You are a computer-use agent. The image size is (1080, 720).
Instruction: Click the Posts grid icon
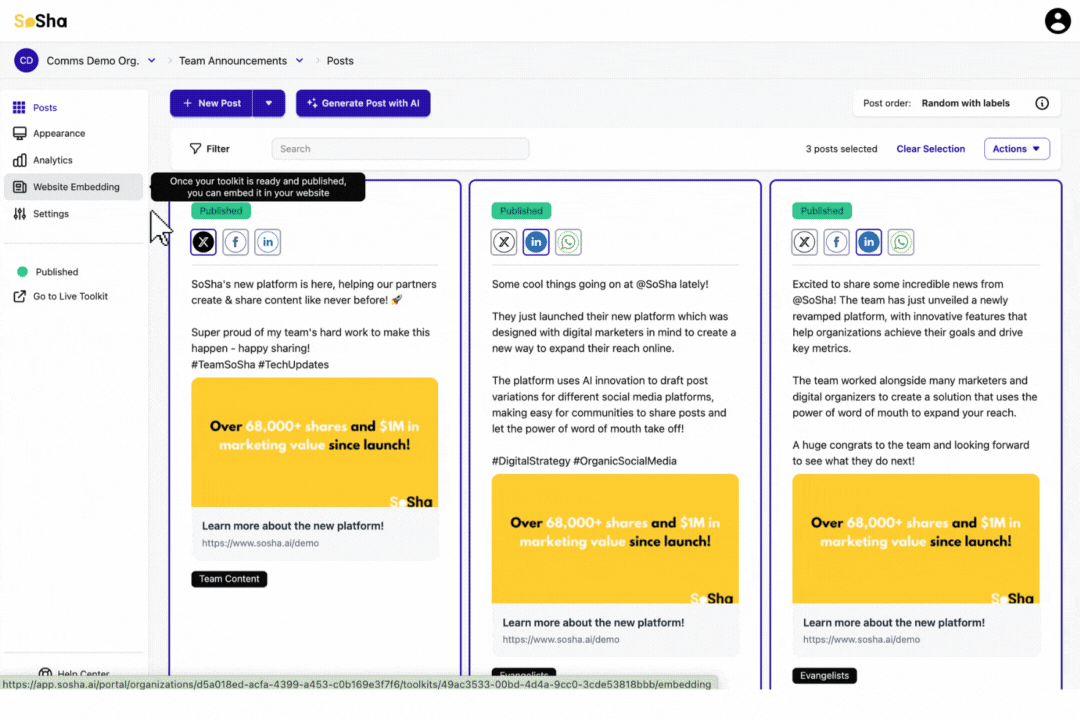point(19,107)
